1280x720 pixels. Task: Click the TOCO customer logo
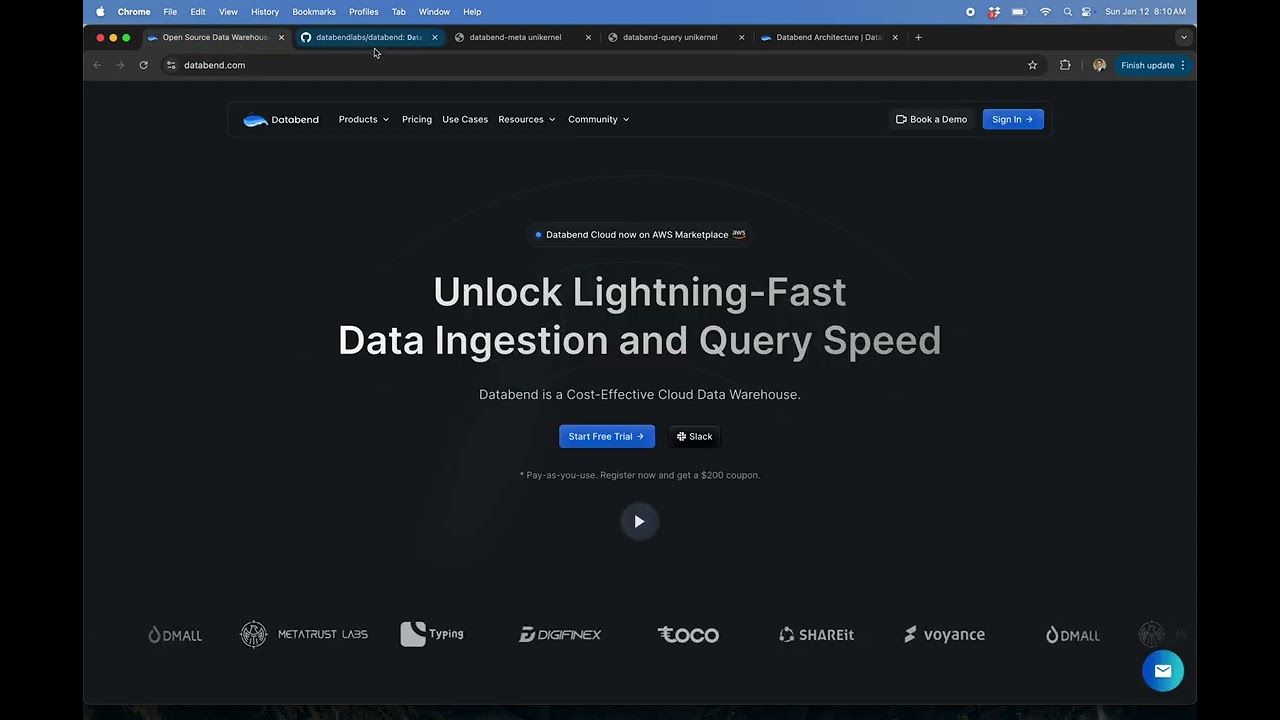pos(688,634)
